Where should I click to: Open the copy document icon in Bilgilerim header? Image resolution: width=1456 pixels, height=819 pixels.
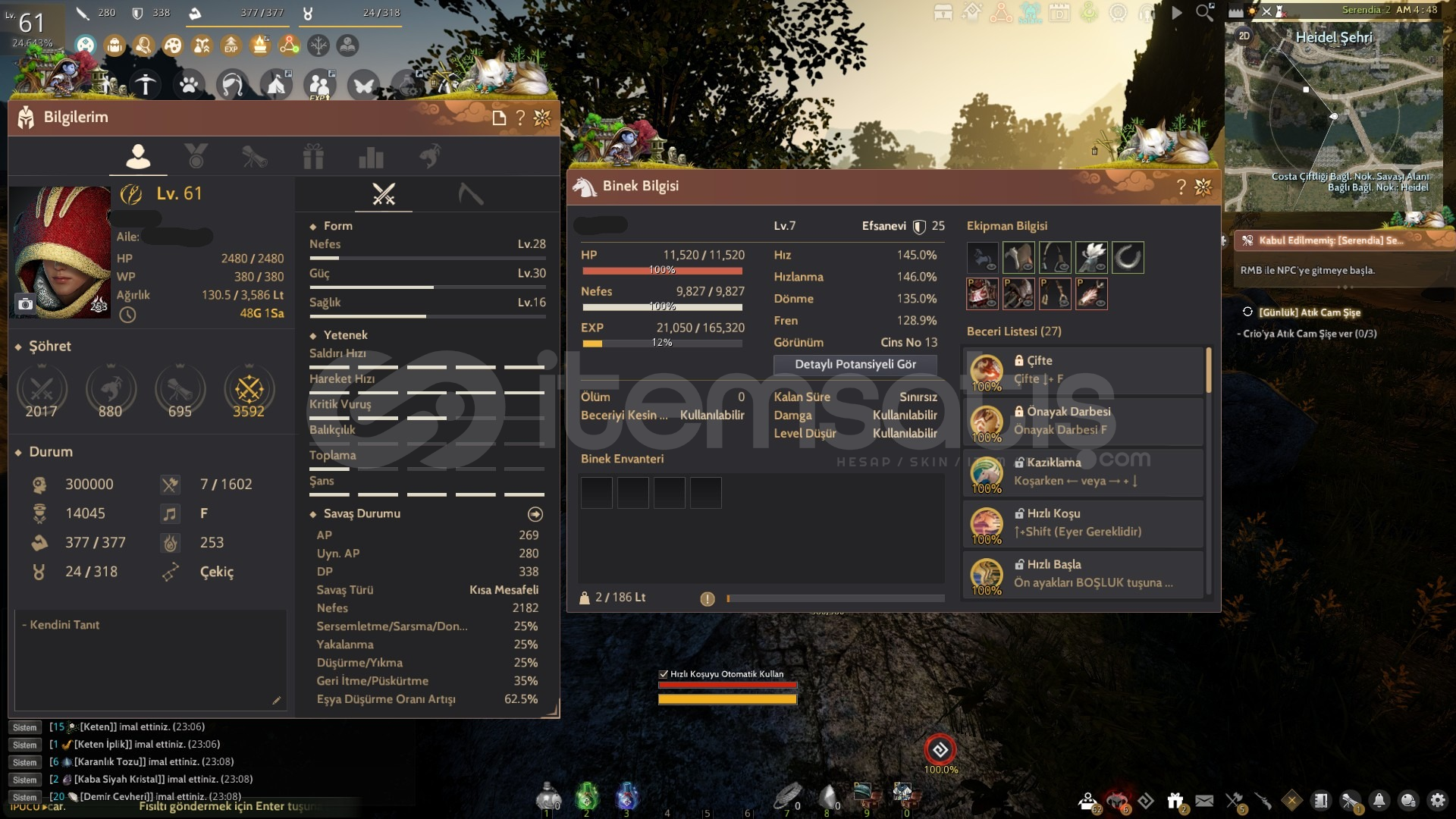[498, 118]
